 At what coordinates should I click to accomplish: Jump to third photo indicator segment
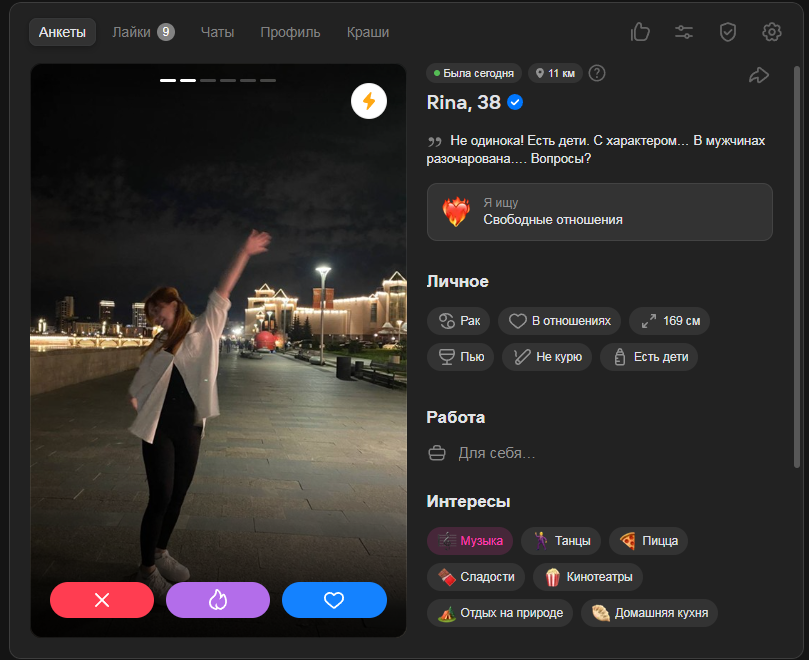208,80
